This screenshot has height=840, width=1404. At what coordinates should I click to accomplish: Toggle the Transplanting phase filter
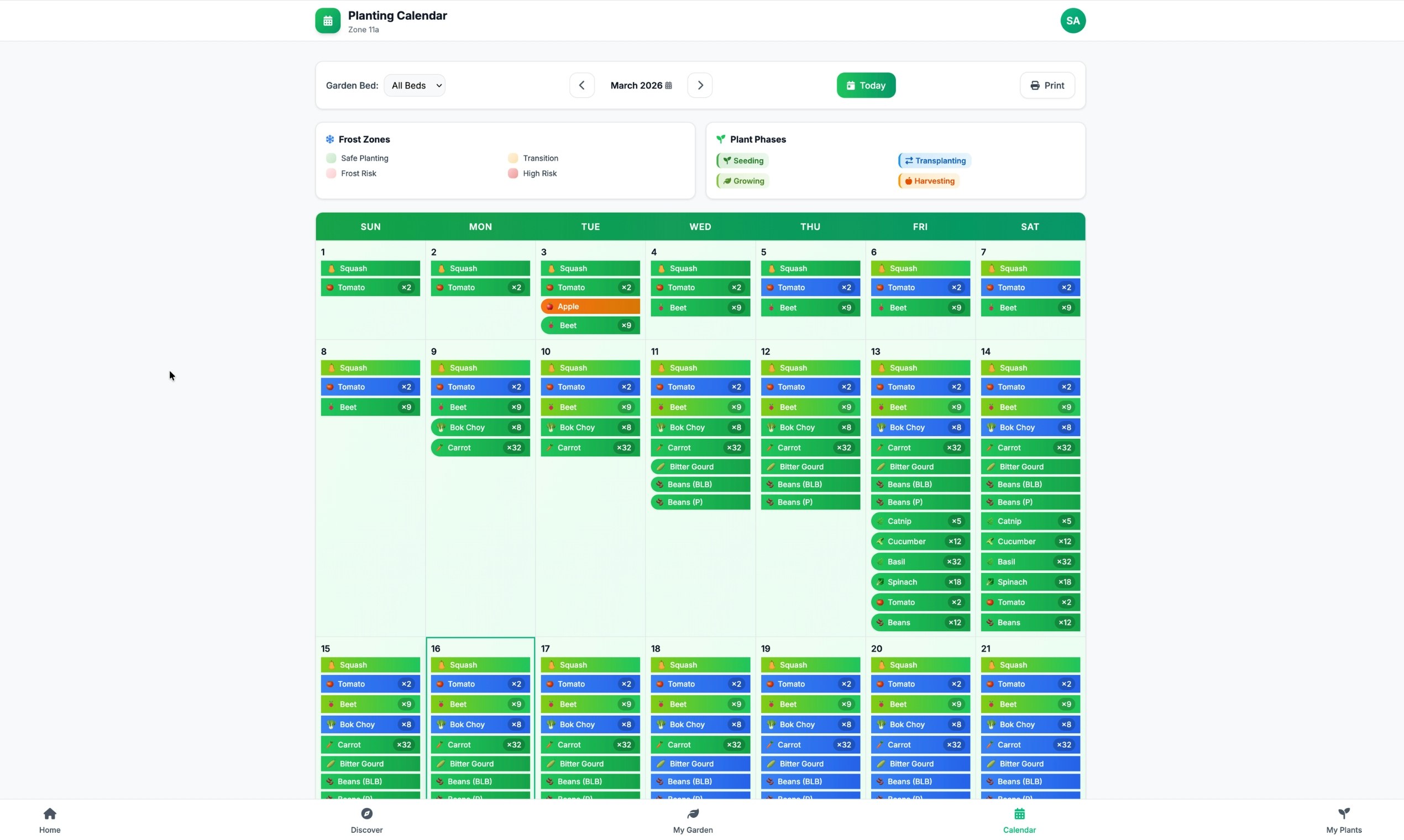934,160
